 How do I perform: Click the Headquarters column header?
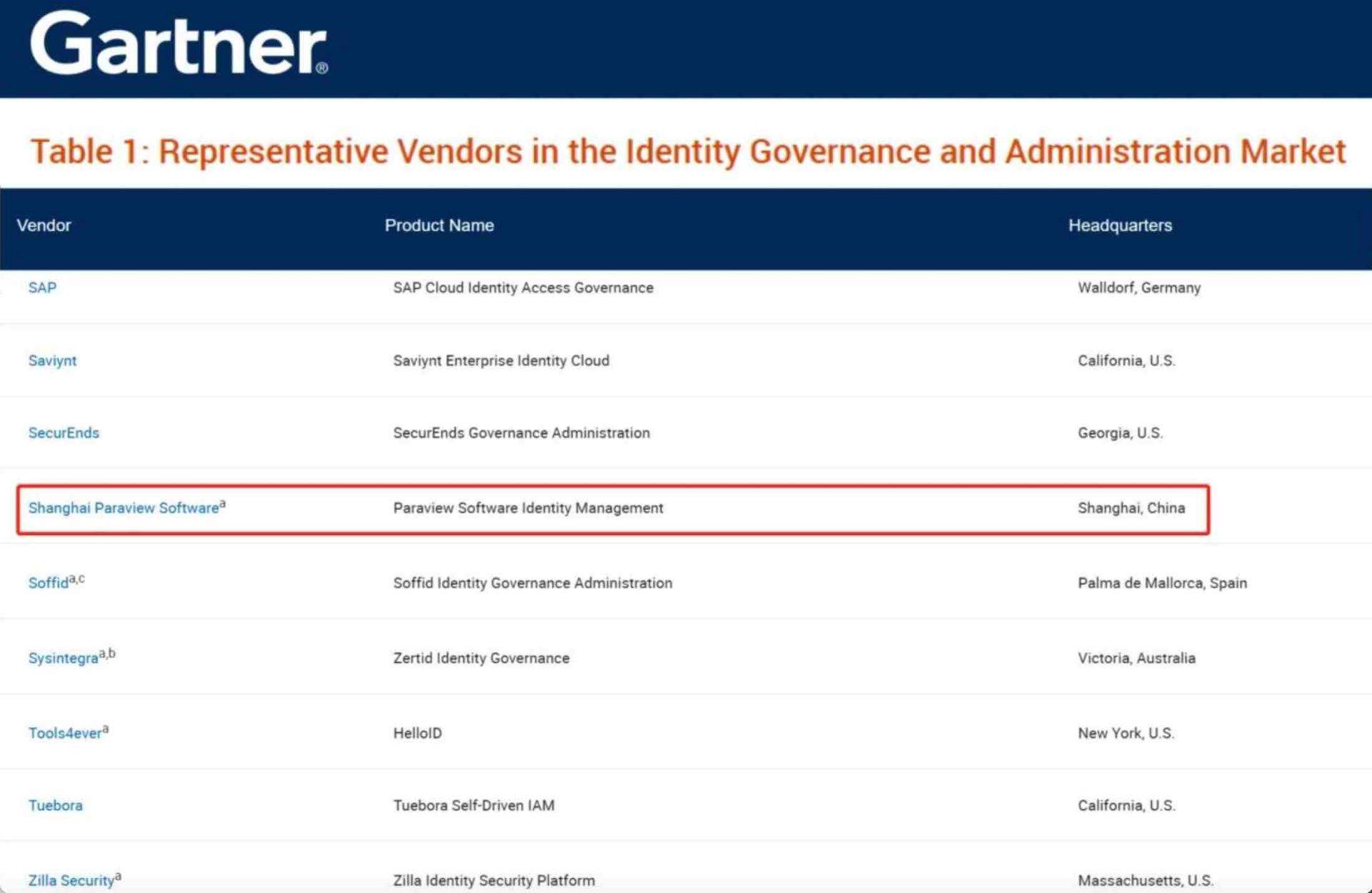pyautogui.click(x=1120, y=225)
